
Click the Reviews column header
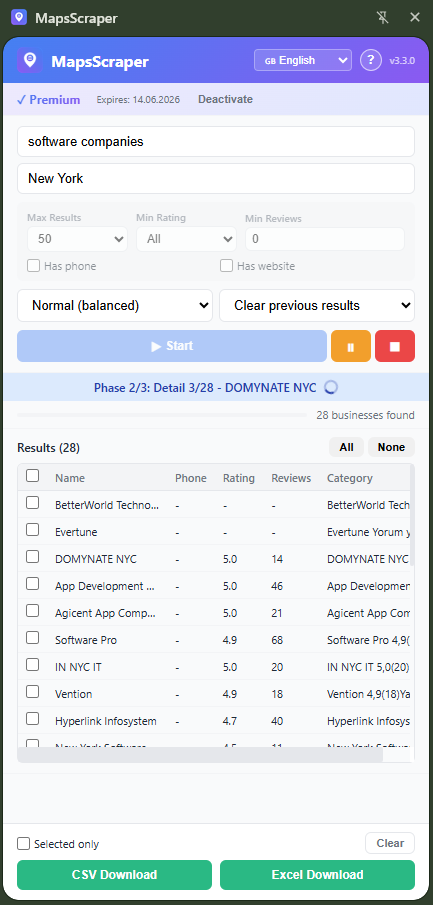pyautogui.click(x=291, y=478)
